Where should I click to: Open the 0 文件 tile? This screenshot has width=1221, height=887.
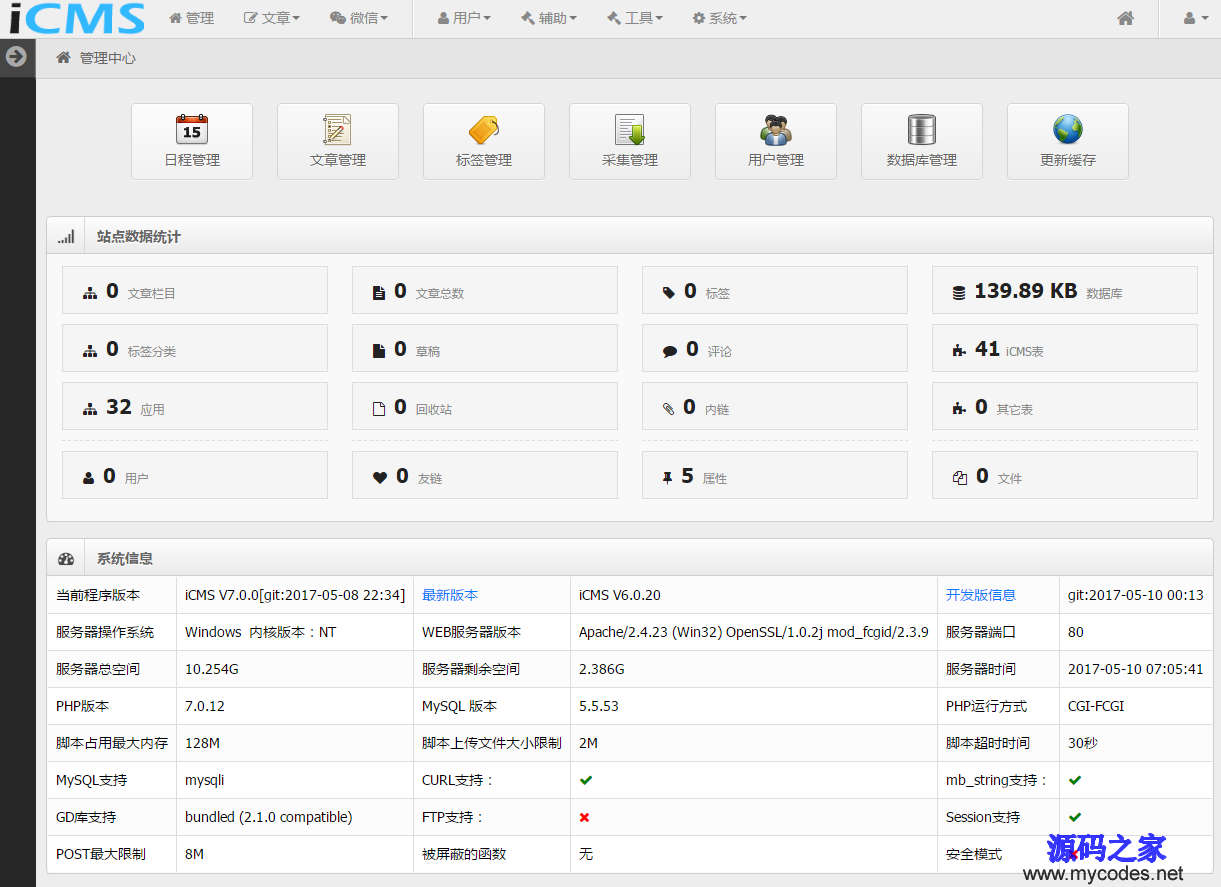pyautogui.click(x=1065, y=475)
